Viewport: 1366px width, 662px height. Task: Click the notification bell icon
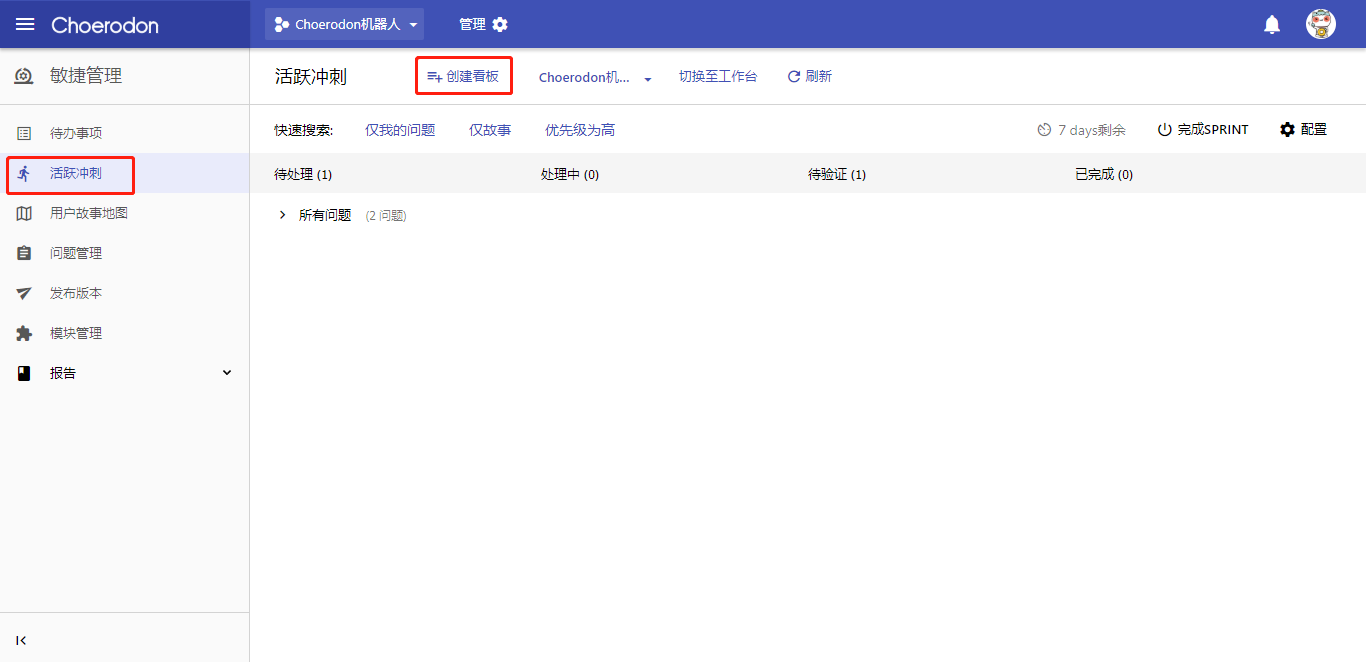coord(1271,24)
